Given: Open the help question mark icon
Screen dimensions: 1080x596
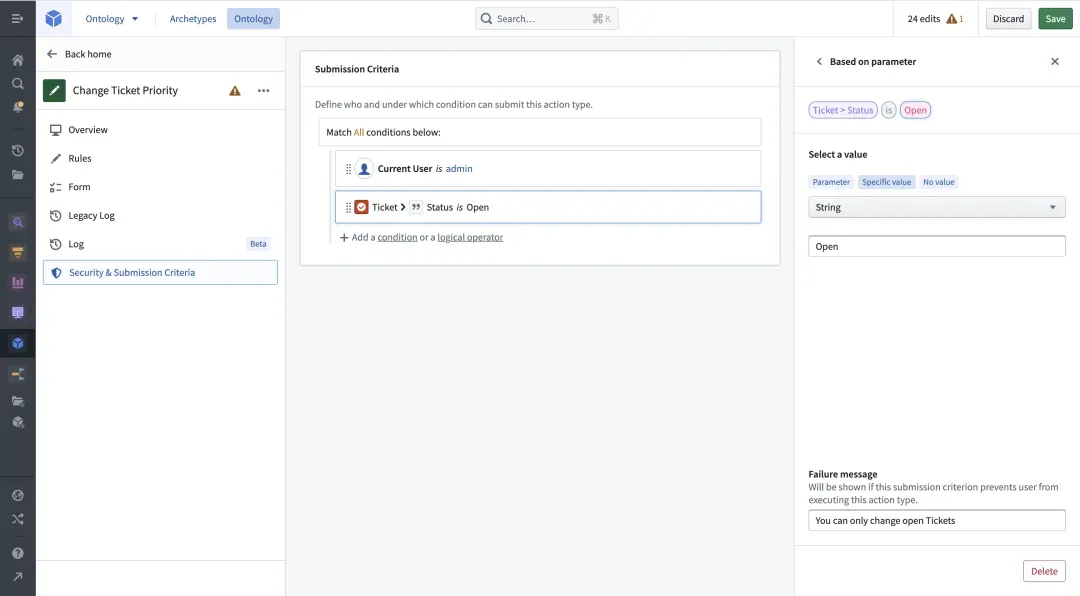Looking at the screenshot, I should point(17,553).
